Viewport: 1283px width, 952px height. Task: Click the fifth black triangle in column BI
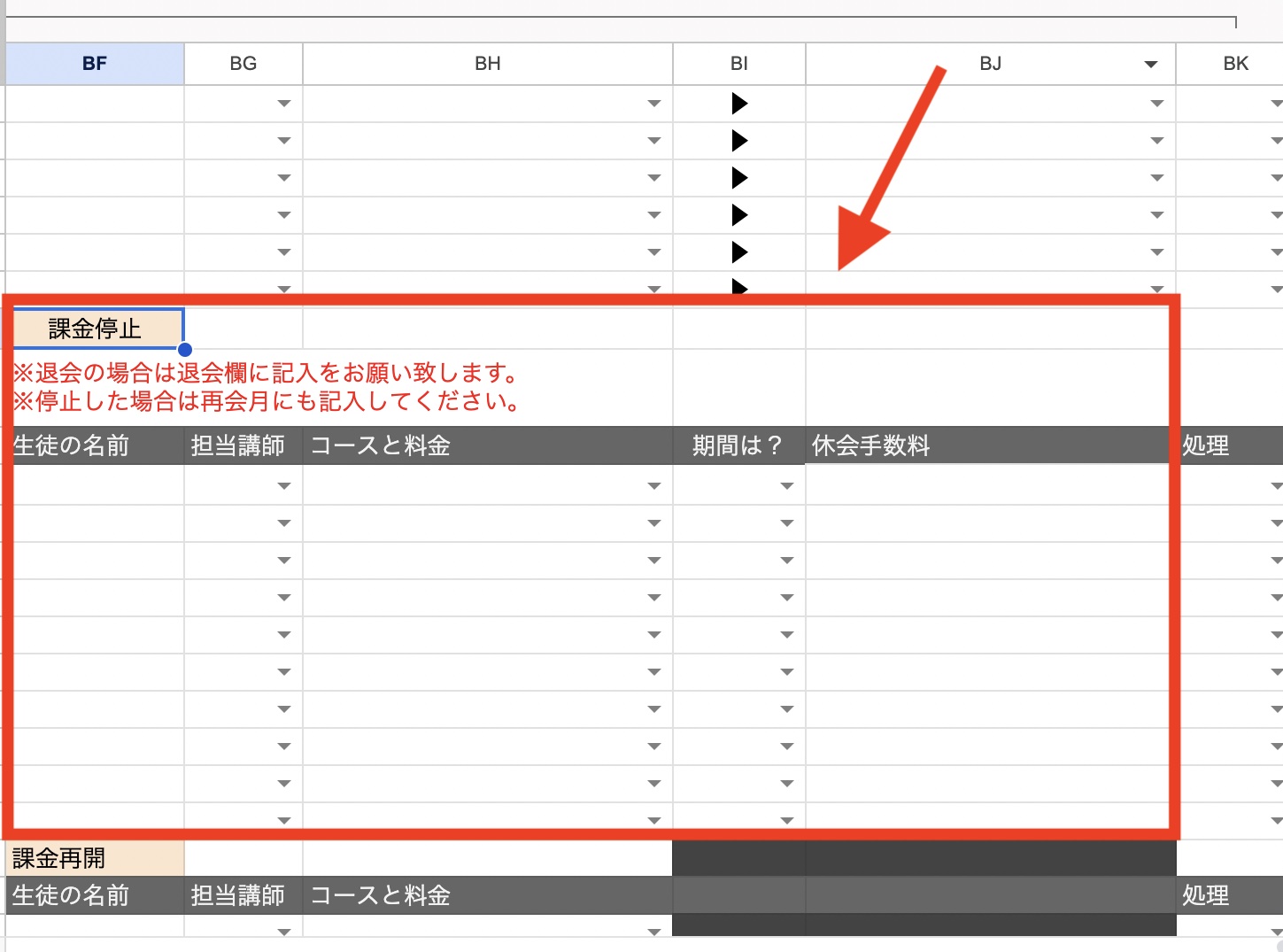pos(739,252)
